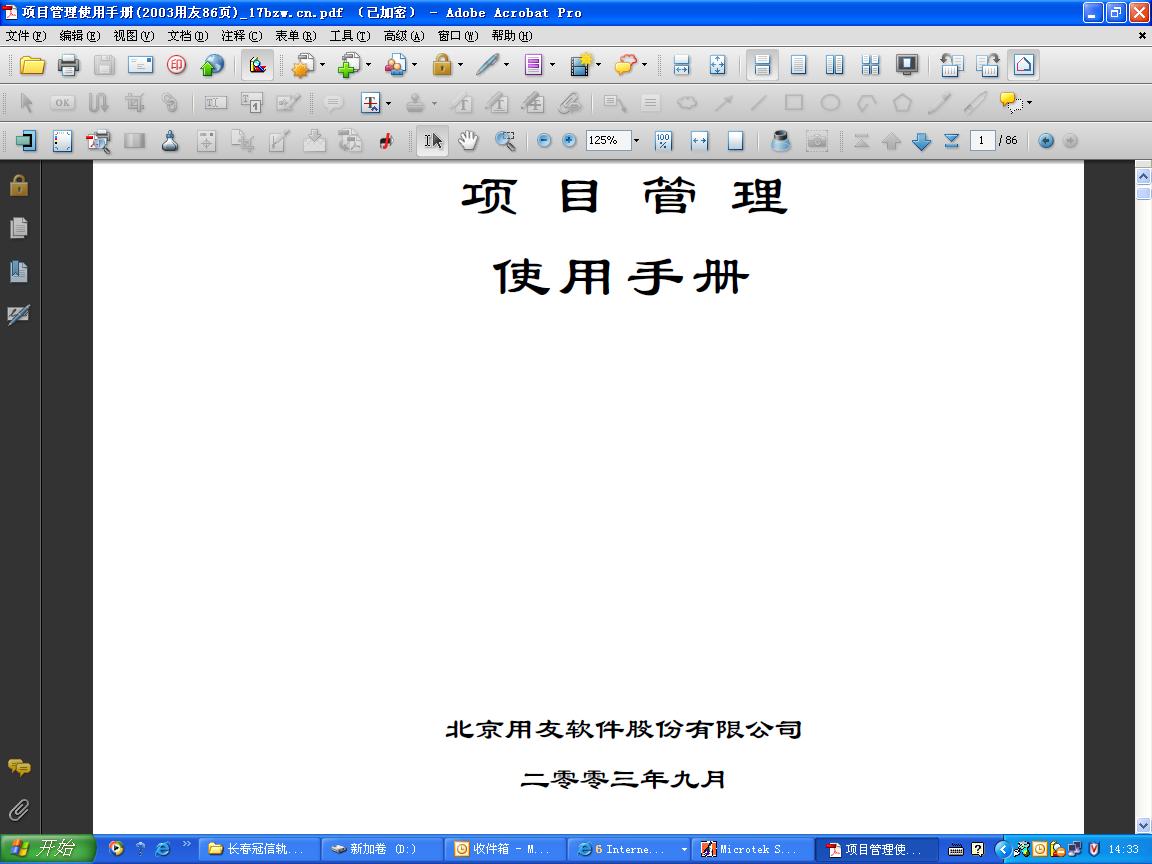1152x864 pixels.
Task: Select the Marquee Zoom tool
Action: (505, 140)
